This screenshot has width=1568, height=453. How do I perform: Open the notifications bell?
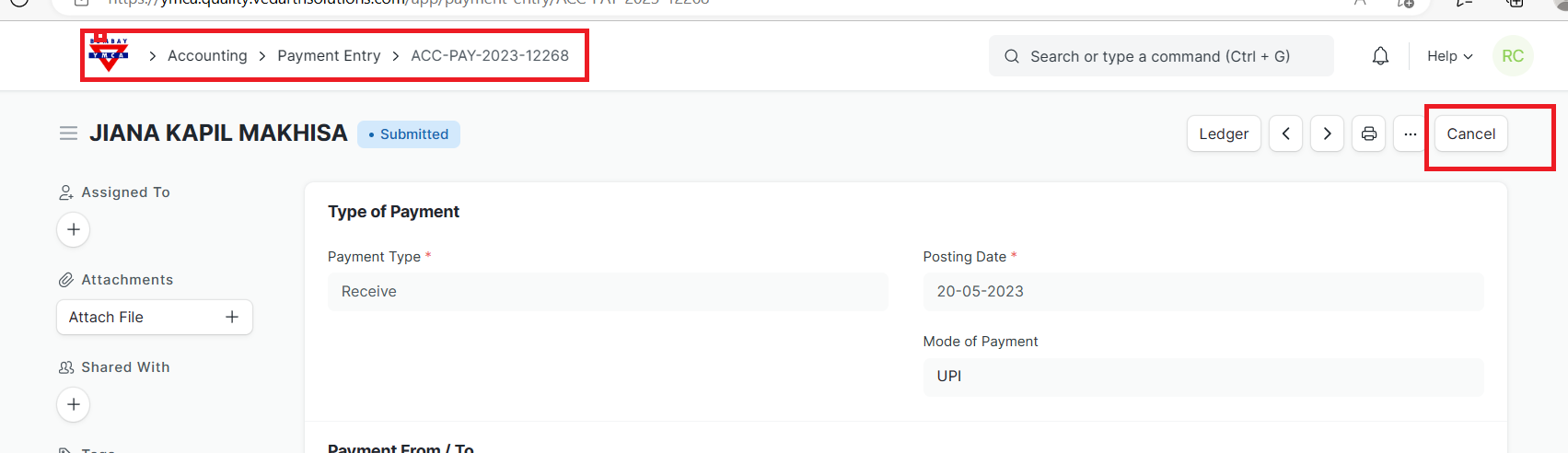1380,56
